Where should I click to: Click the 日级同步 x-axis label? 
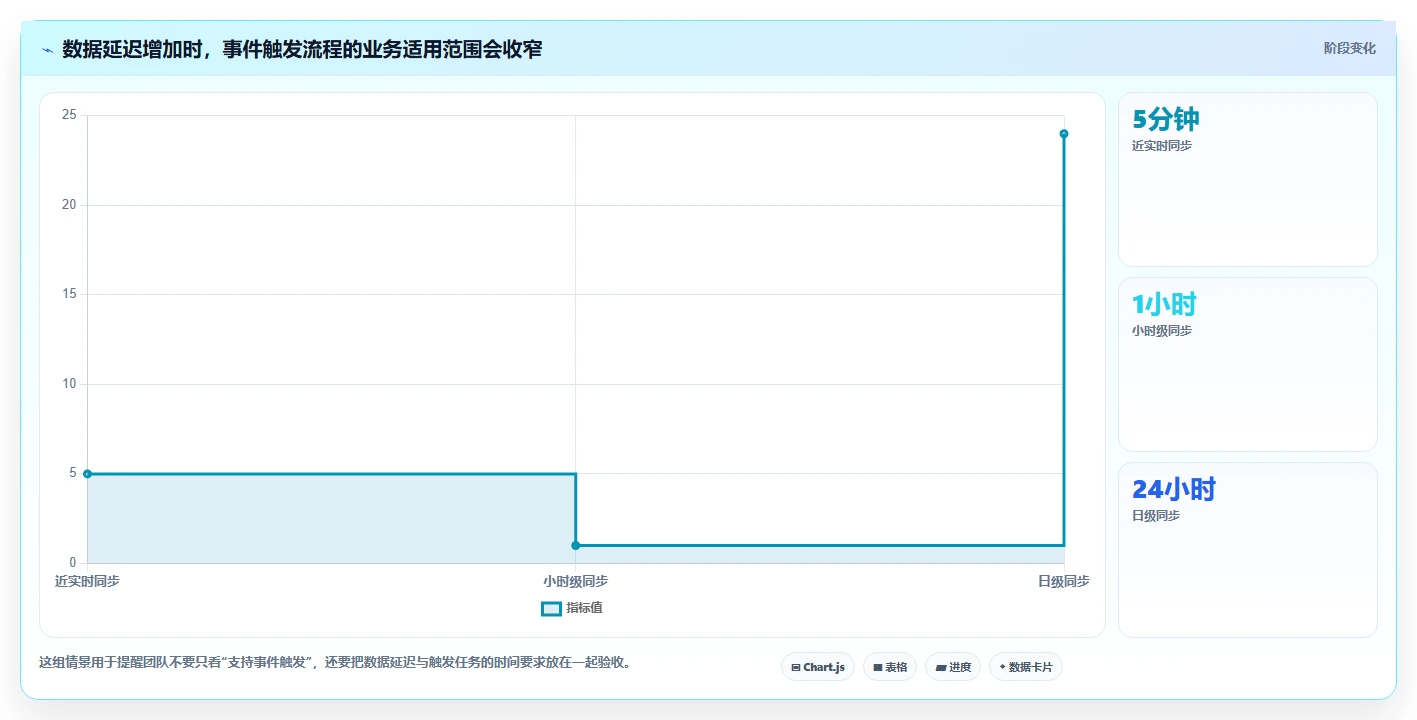click(x=1064, y=581)
